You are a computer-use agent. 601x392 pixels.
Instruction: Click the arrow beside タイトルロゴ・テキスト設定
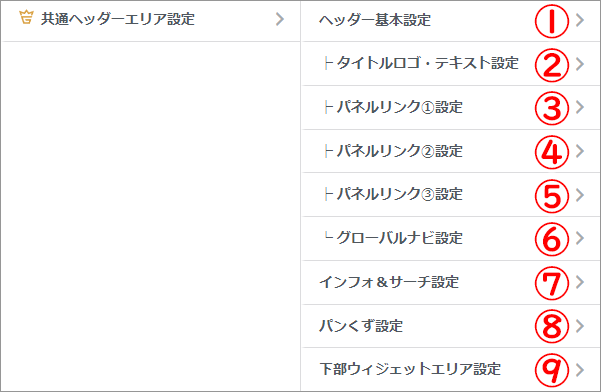[x=580, y=64]
